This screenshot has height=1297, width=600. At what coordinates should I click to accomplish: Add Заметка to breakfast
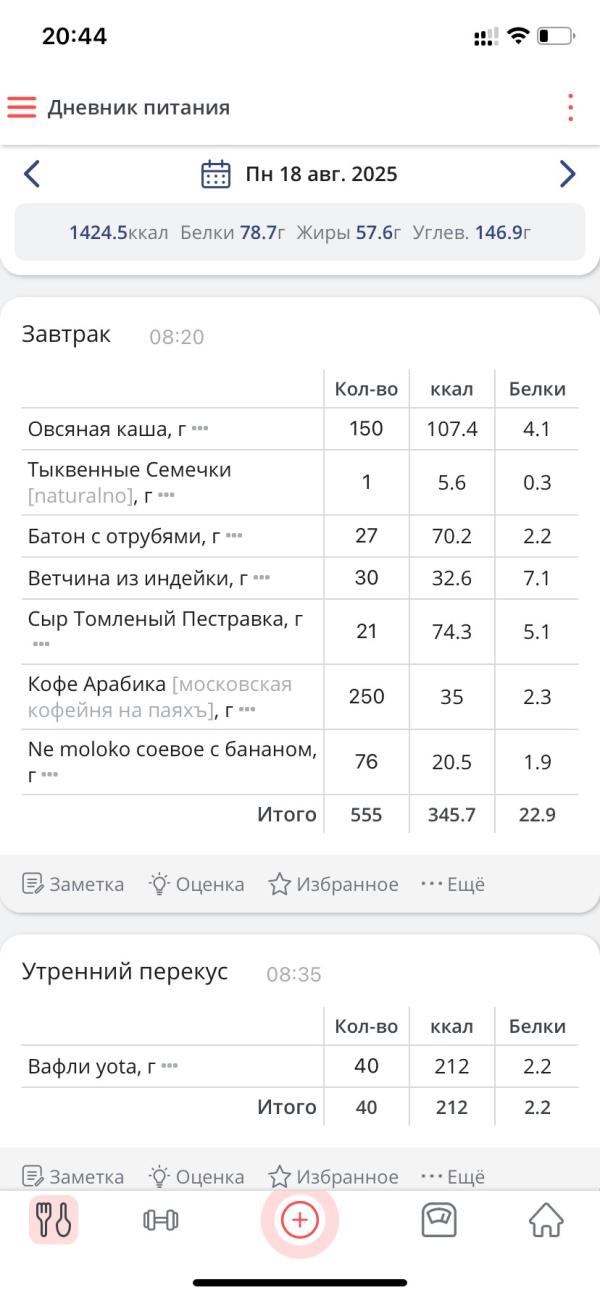[73, 884]
